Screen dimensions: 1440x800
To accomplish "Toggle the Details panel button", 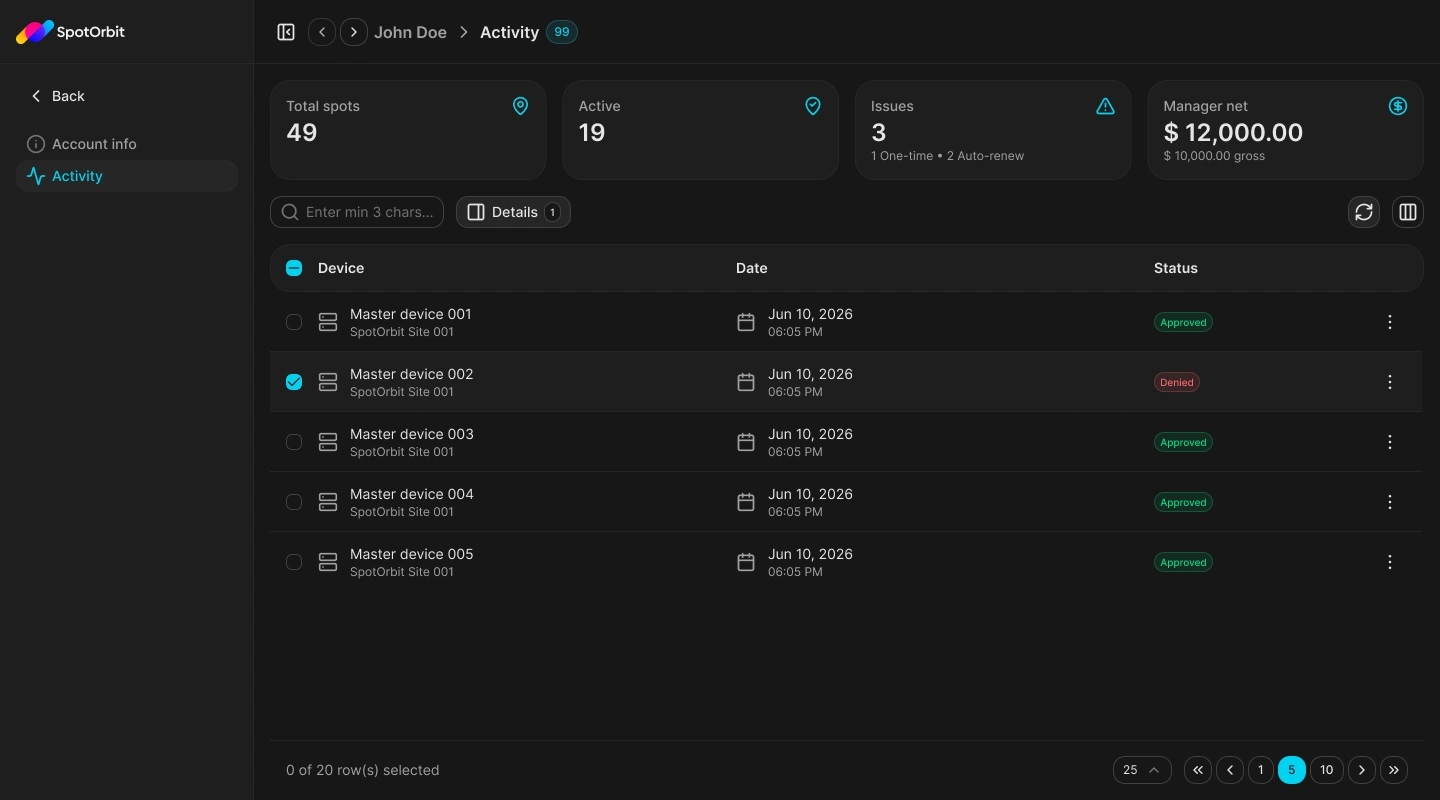I will pos(513,212).
